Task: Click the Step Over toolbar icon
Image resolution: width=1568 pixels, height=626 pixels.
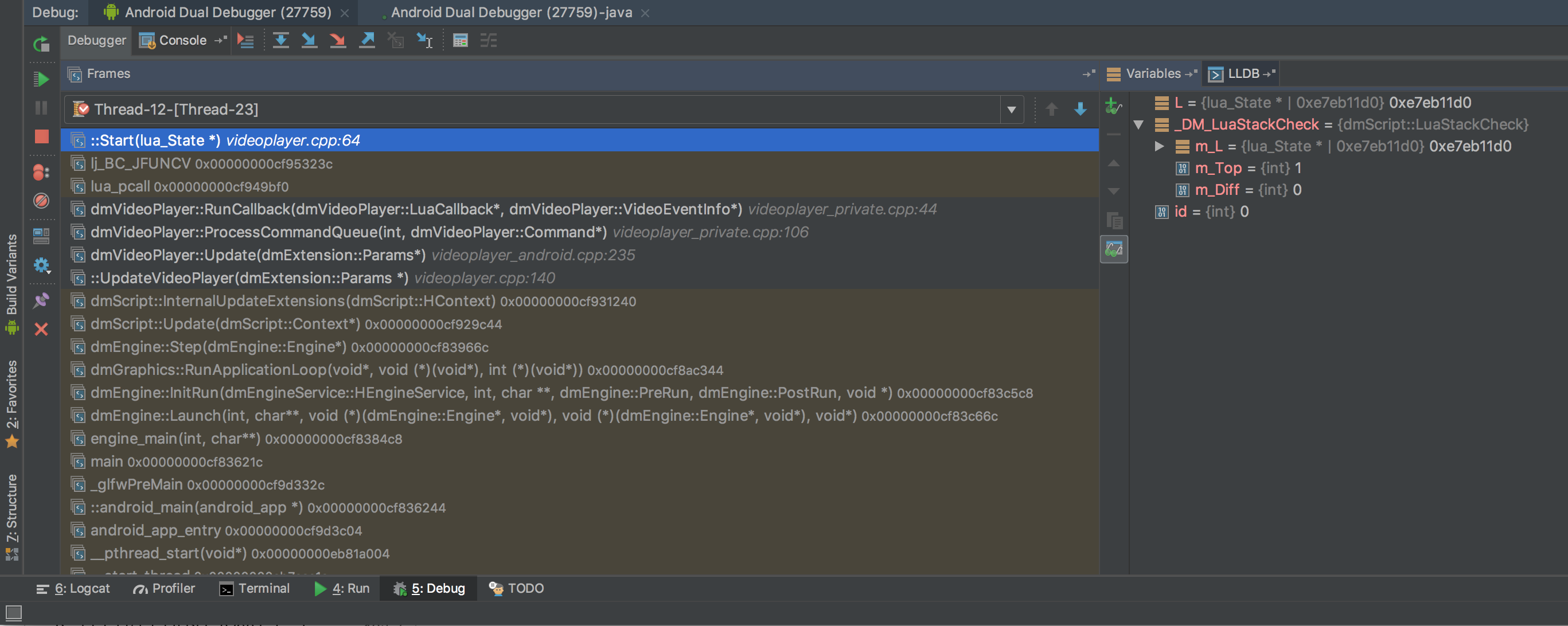Action: (x=280, y=41)
